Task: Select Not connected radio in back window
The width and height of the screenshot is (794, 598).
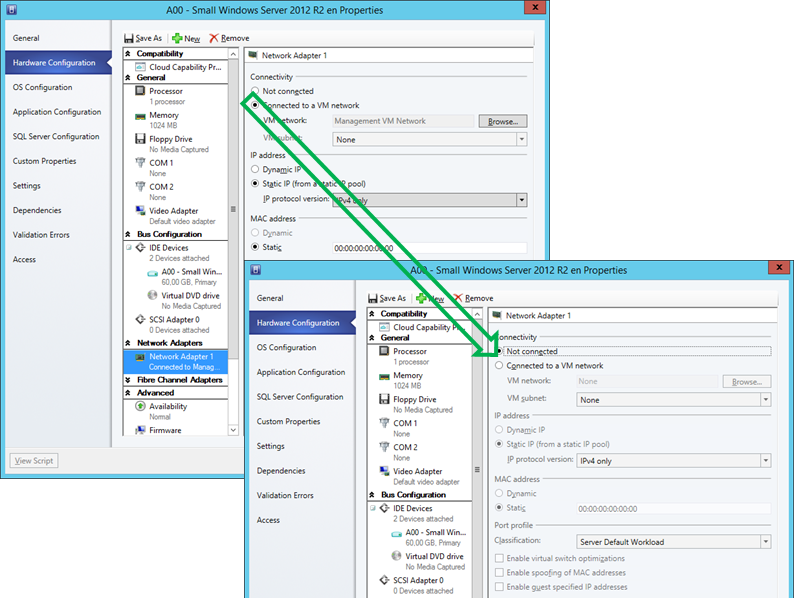Action: 255,91
